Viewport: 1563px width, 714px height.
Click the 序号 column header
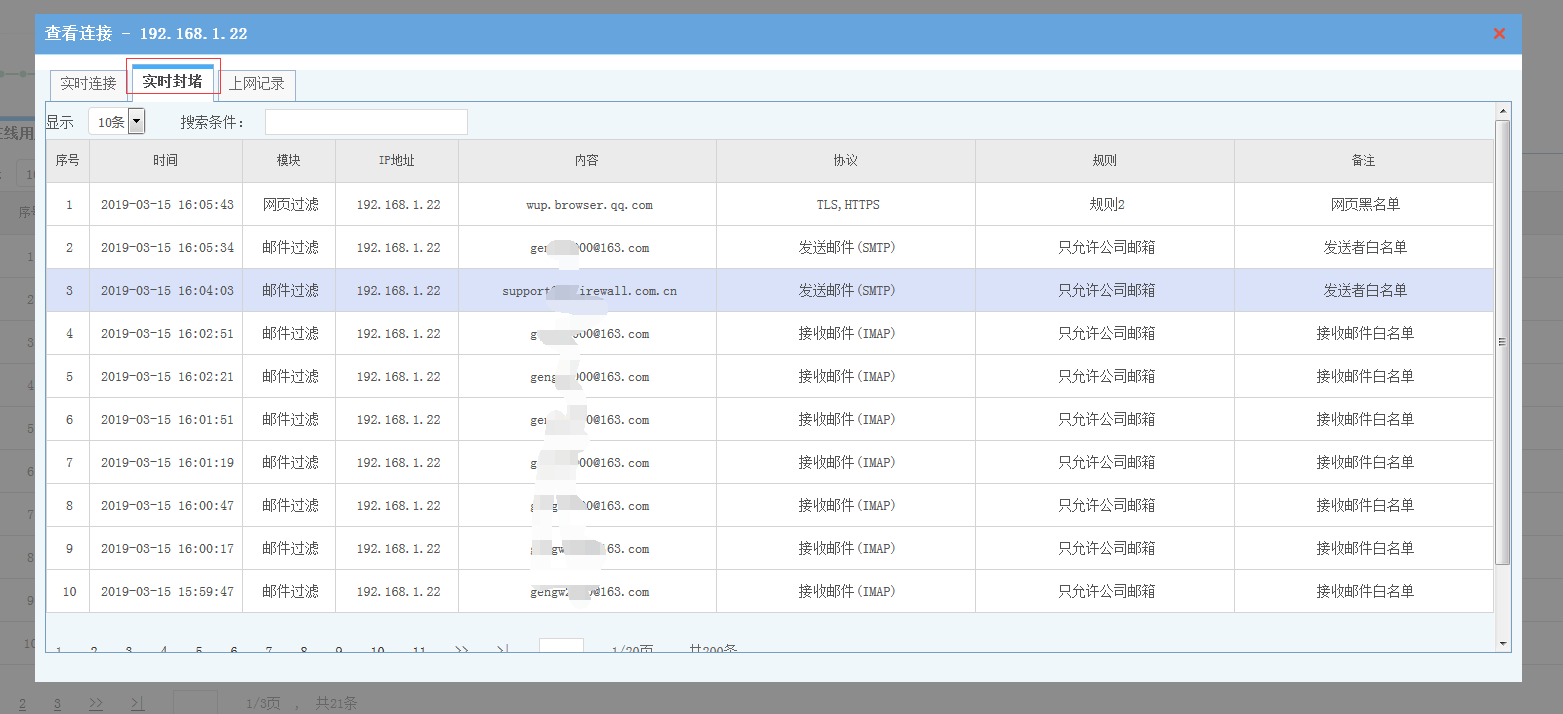pos(68,161)
